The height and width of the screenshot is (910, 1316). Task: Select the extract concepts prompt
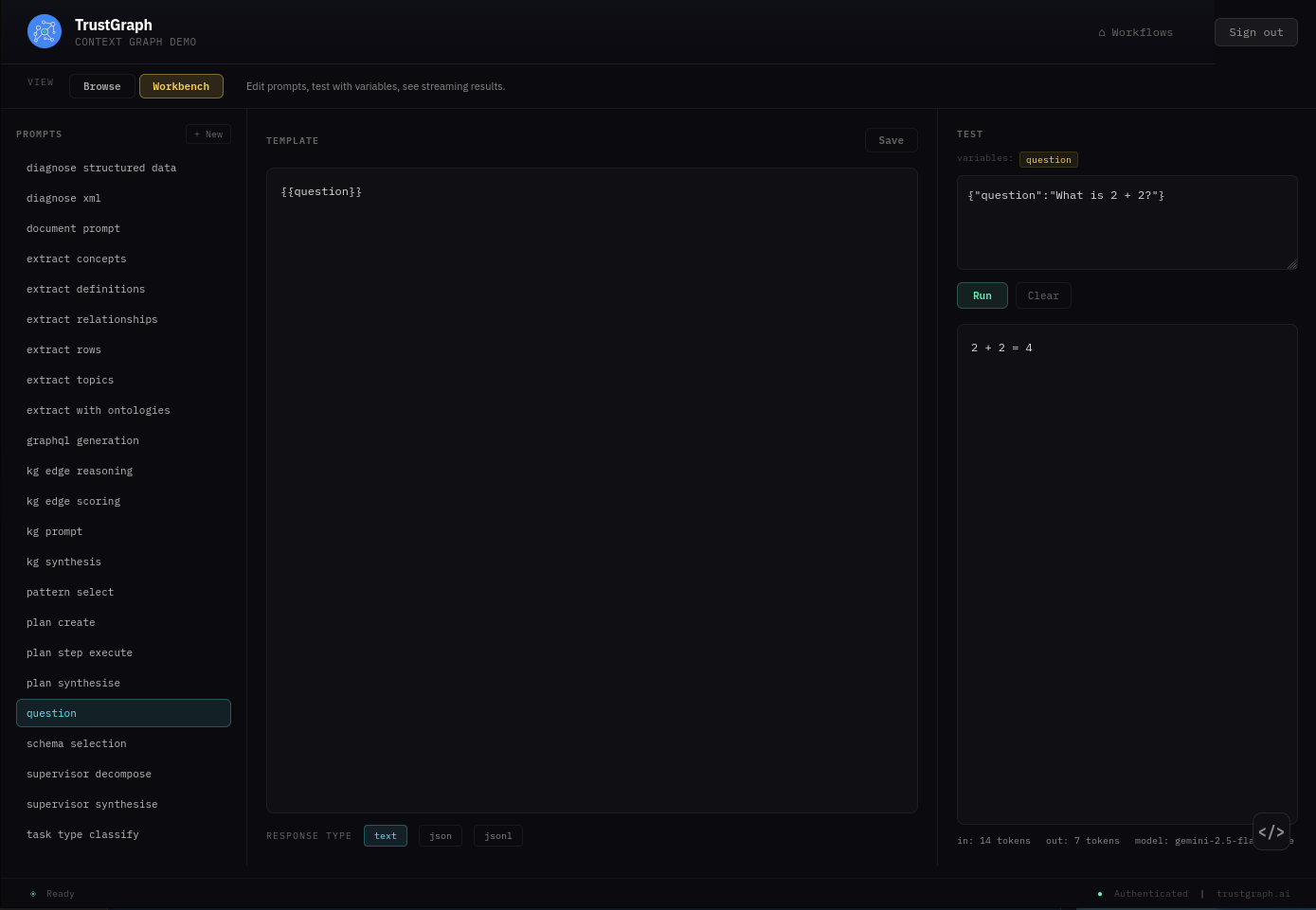(x=123, y=259)
